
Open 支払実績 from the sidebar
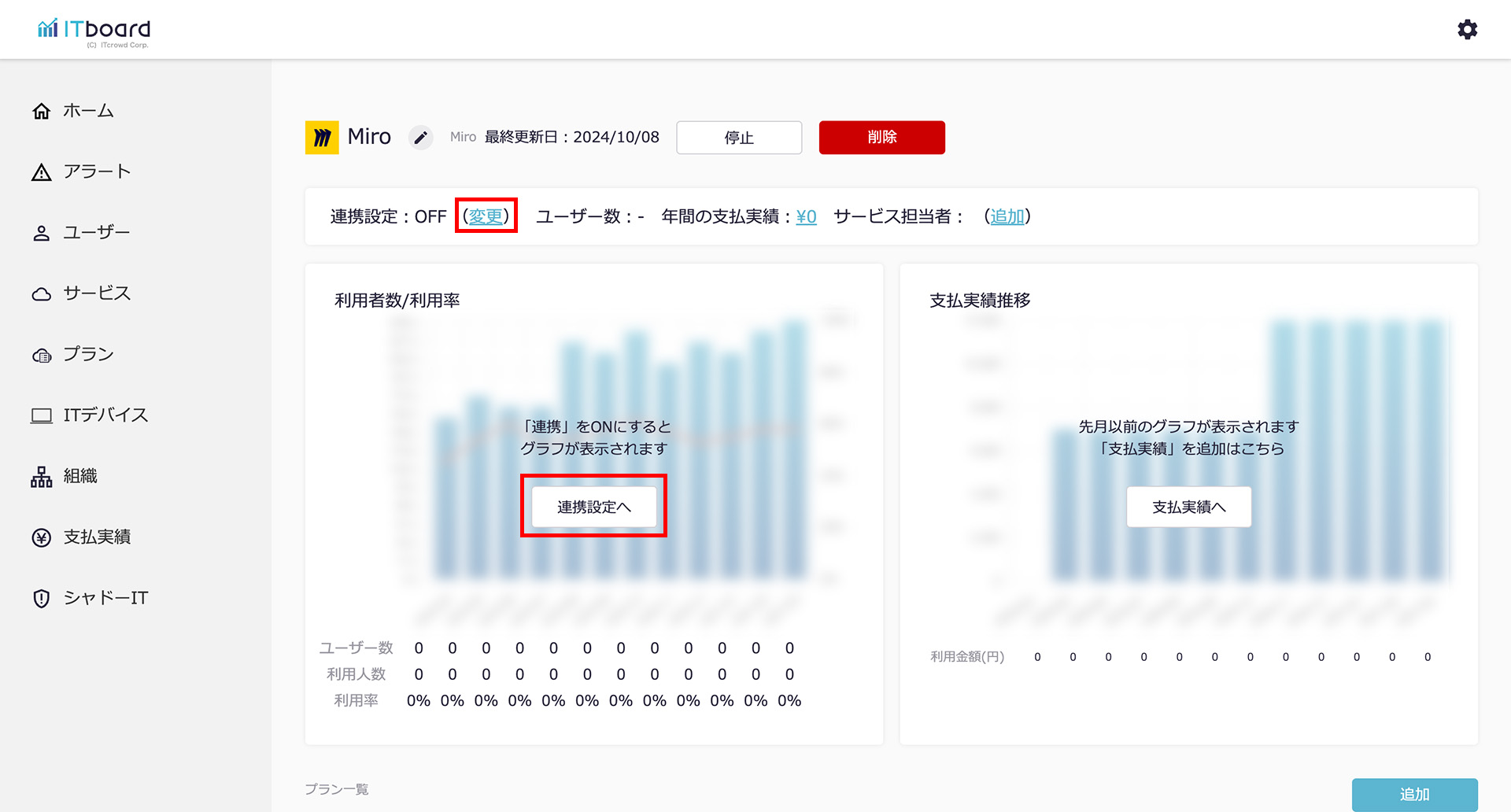97,537
